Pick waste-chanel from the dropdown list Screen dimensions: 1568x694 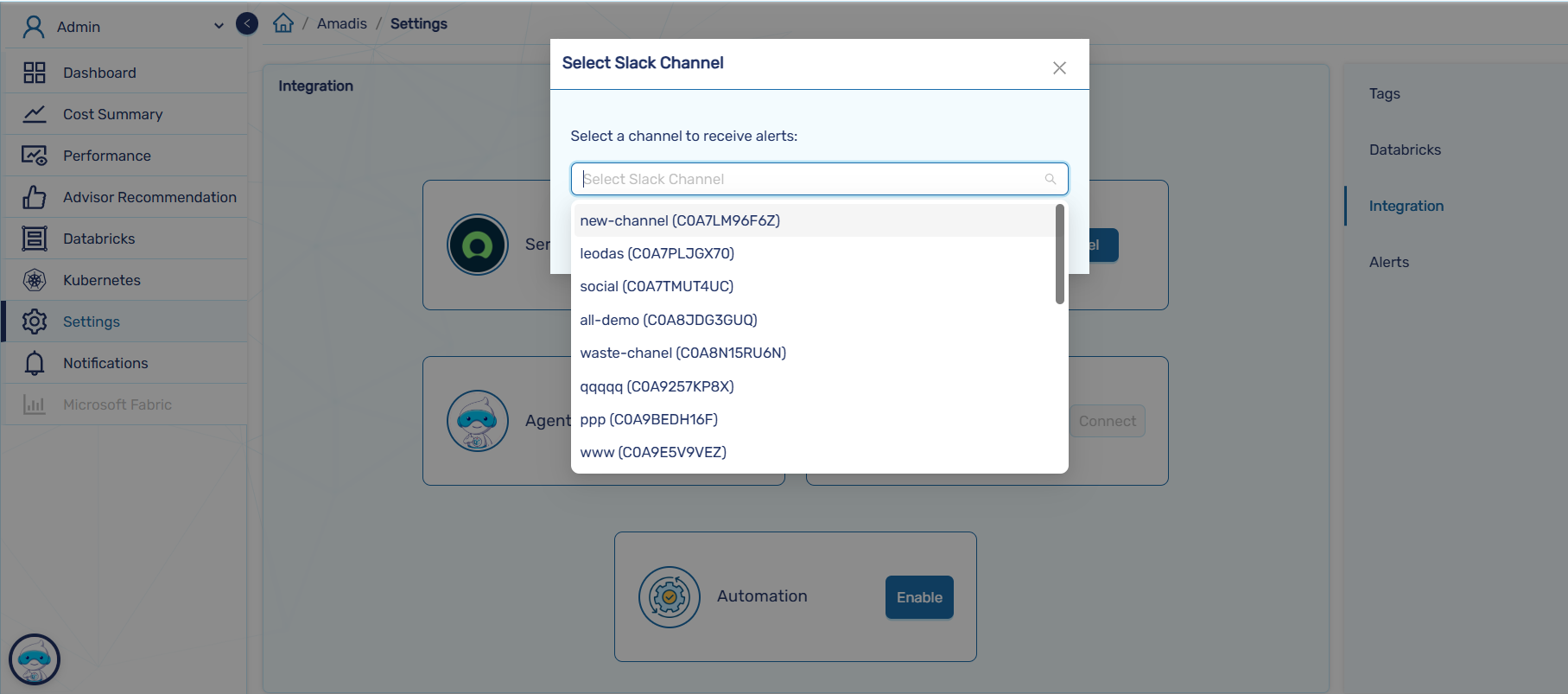point(682,353)
